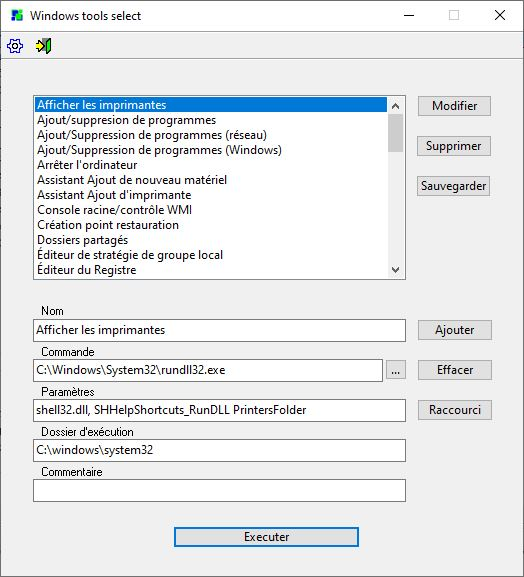524x577 pixels.
Task: Run the tool with Executer button
Action: pos(266,537)
